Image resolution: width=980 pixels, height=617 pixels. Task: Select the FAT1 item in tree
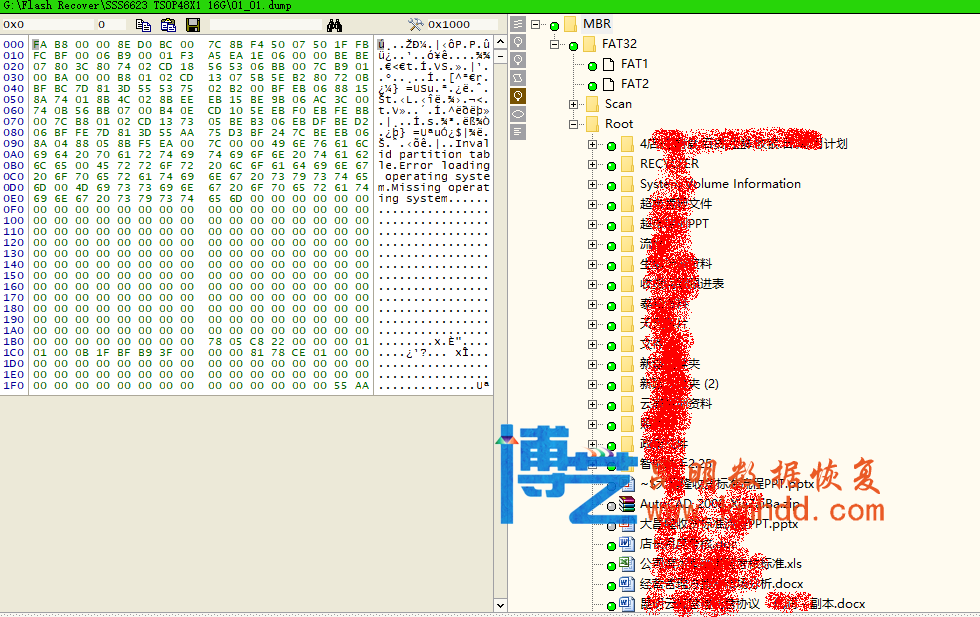(634, 64)
